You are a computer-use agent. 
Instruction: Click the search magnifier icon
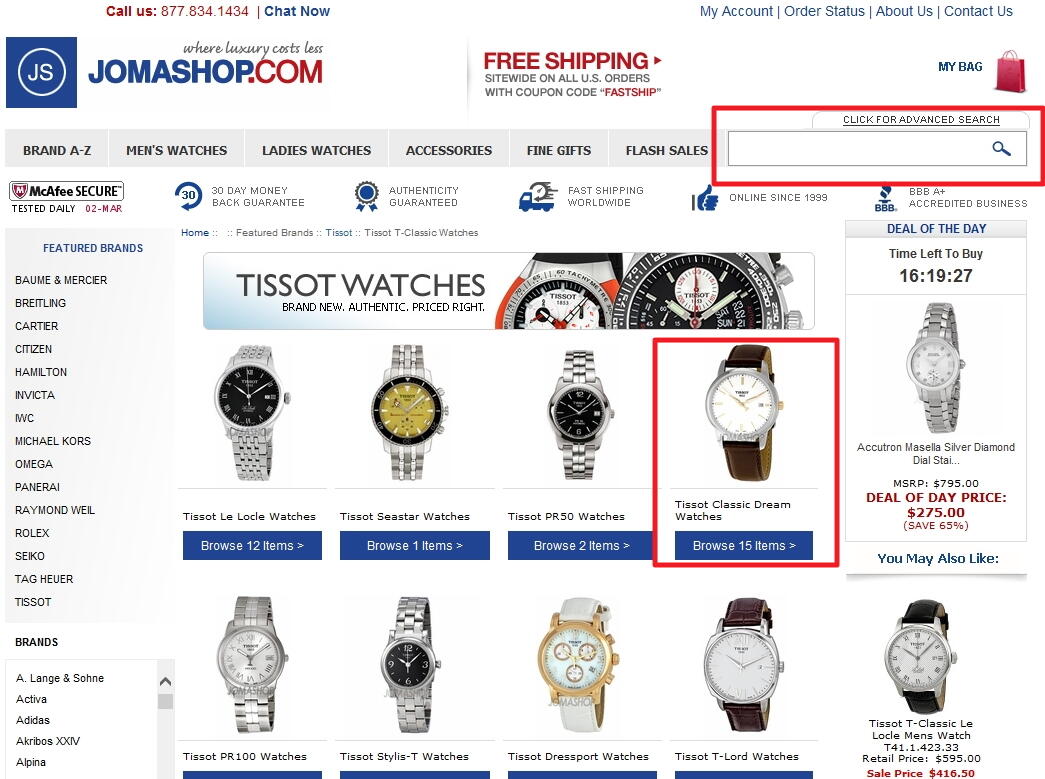1000,149
